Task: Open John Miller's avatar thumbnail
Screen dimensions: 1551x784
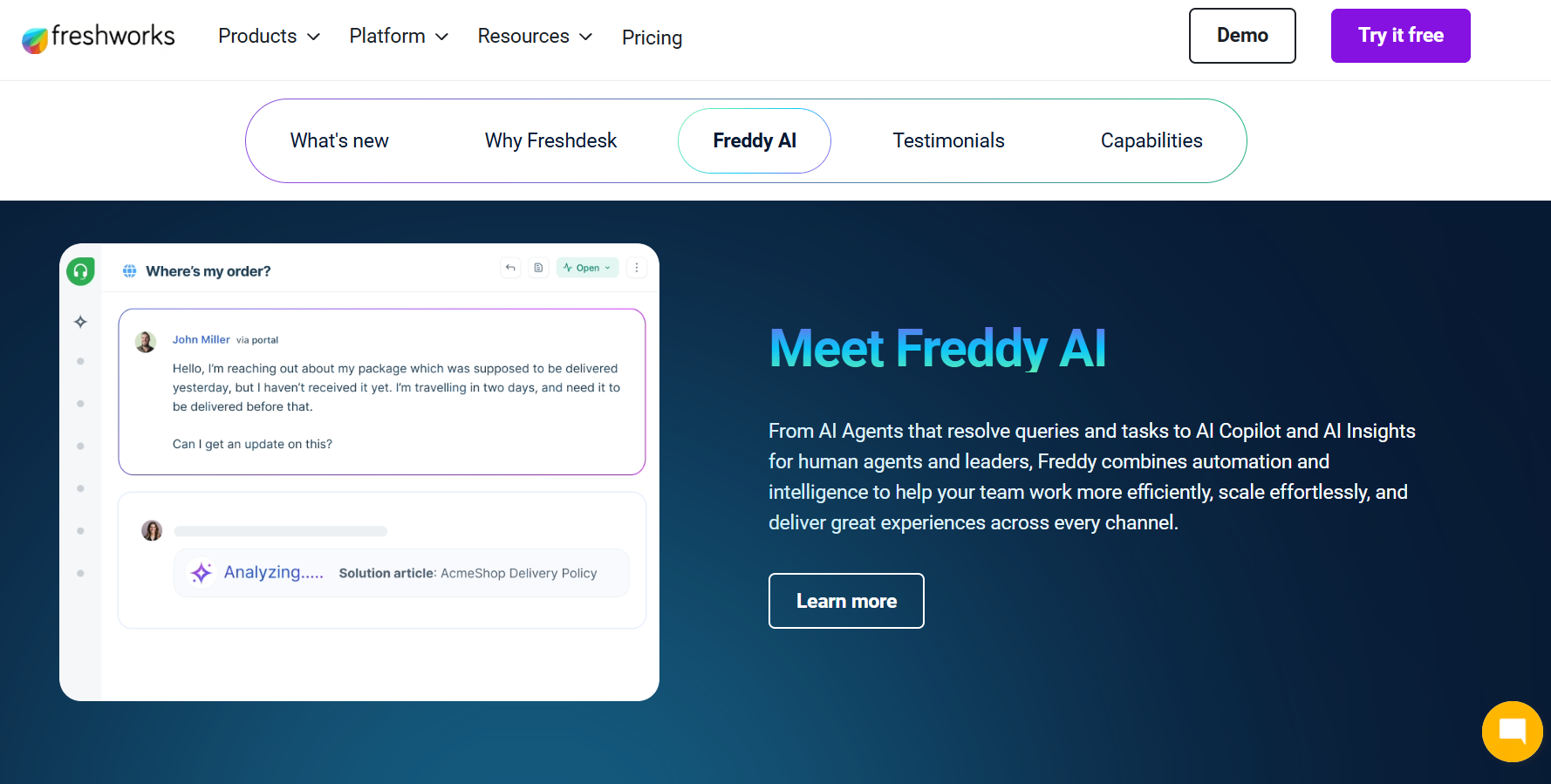Action: [146, 341]
